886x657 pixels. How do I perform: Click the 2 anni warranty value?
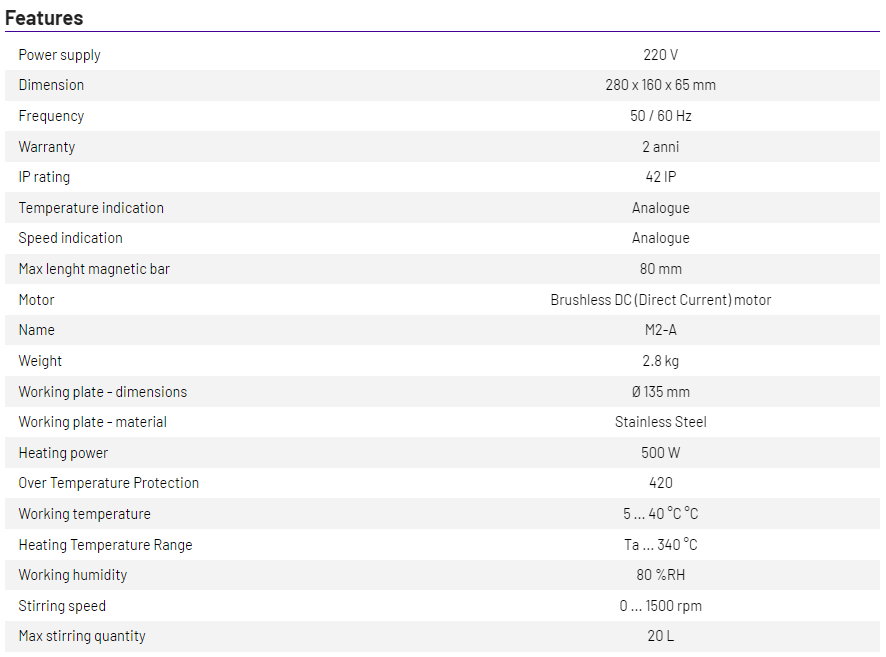(660, 147)
